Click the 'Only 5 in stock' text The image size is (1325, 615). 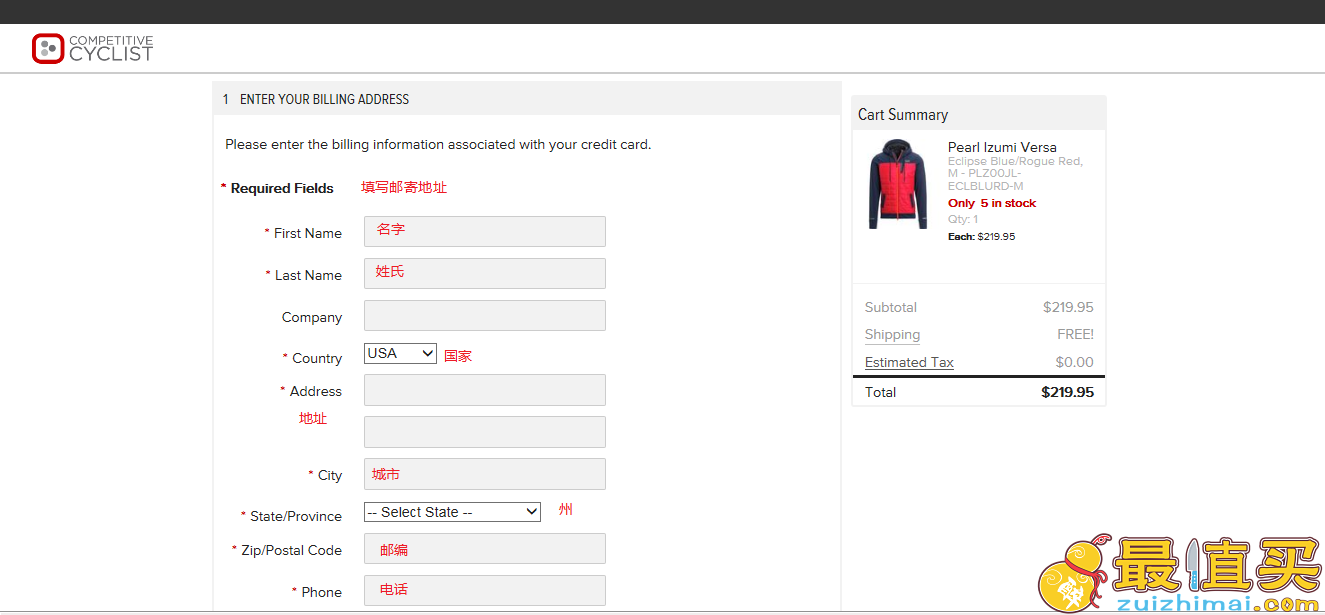pyautogui.click(x=992, y=203)
